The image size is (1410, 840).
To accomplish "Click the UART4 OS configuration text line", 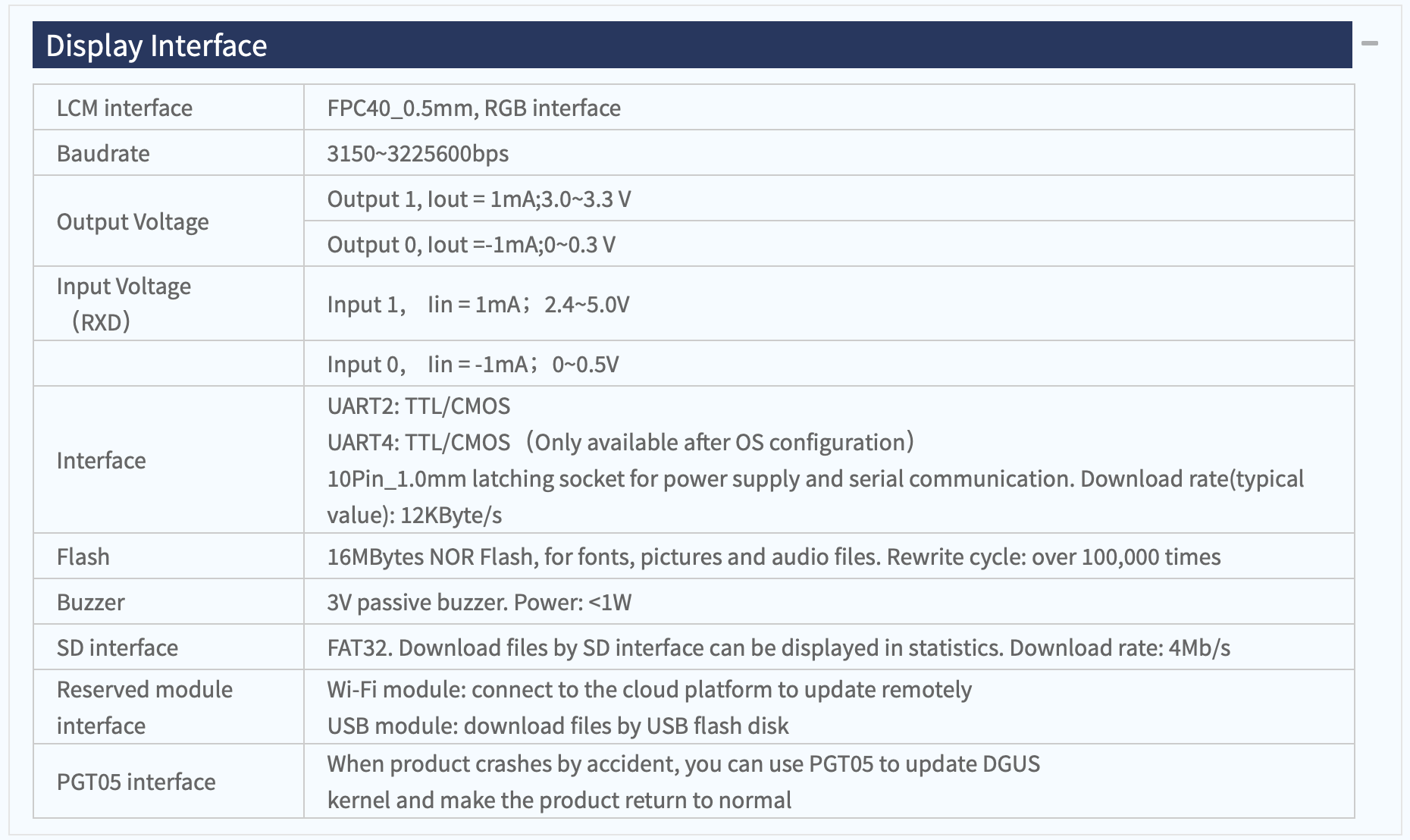I will coord(621,442).
